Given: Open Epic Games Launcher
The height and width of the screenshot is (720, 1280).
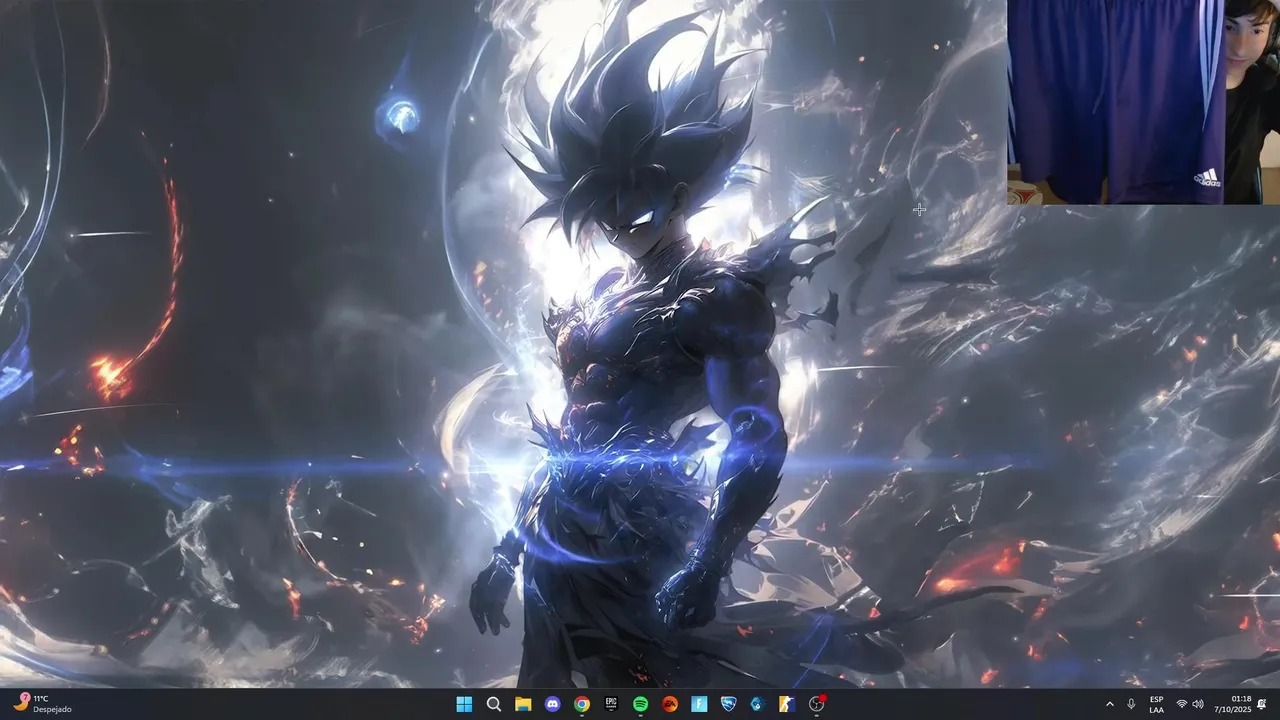Looking at the screenshot, I should [x=611, y=704].
